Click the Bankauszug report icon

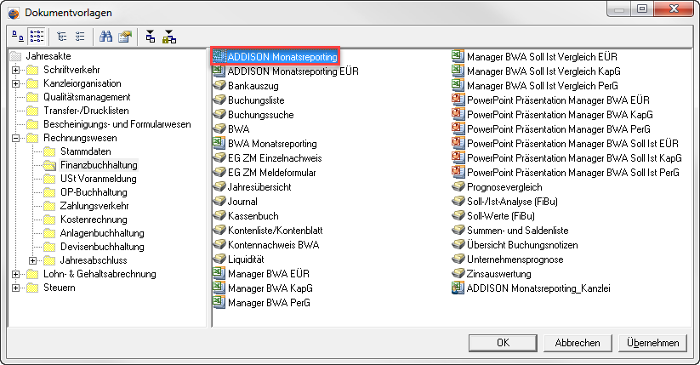pos(219,85)
